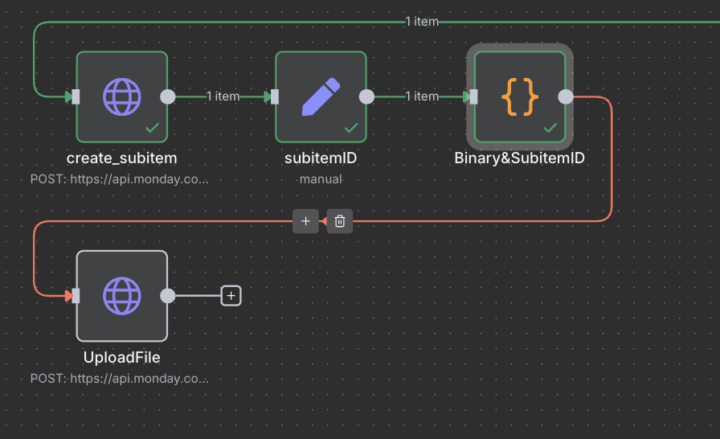Click the success checkmark on Binary&SubitemID
Screen dimensions: 720x439
click(x=550, y=128)
